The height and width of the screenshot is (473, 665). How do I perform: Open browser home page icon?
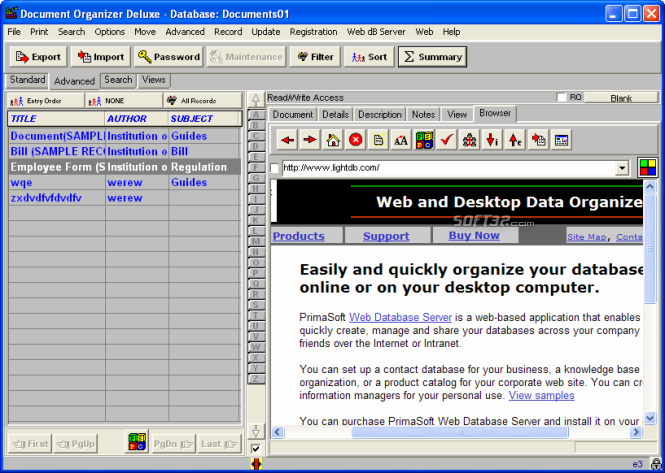pyautogui.click(x=333, y=140)
